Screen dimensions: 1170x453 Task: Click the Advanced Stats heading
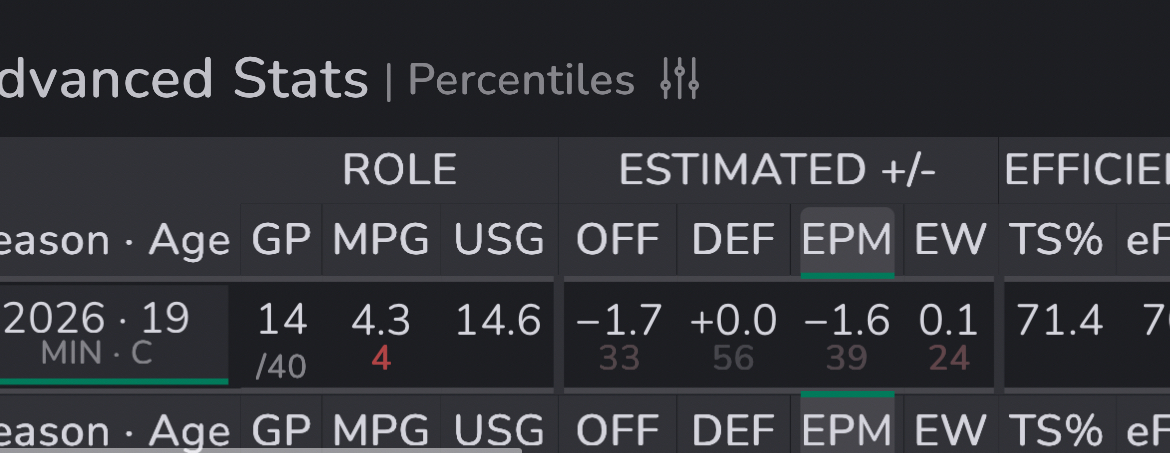184,79
